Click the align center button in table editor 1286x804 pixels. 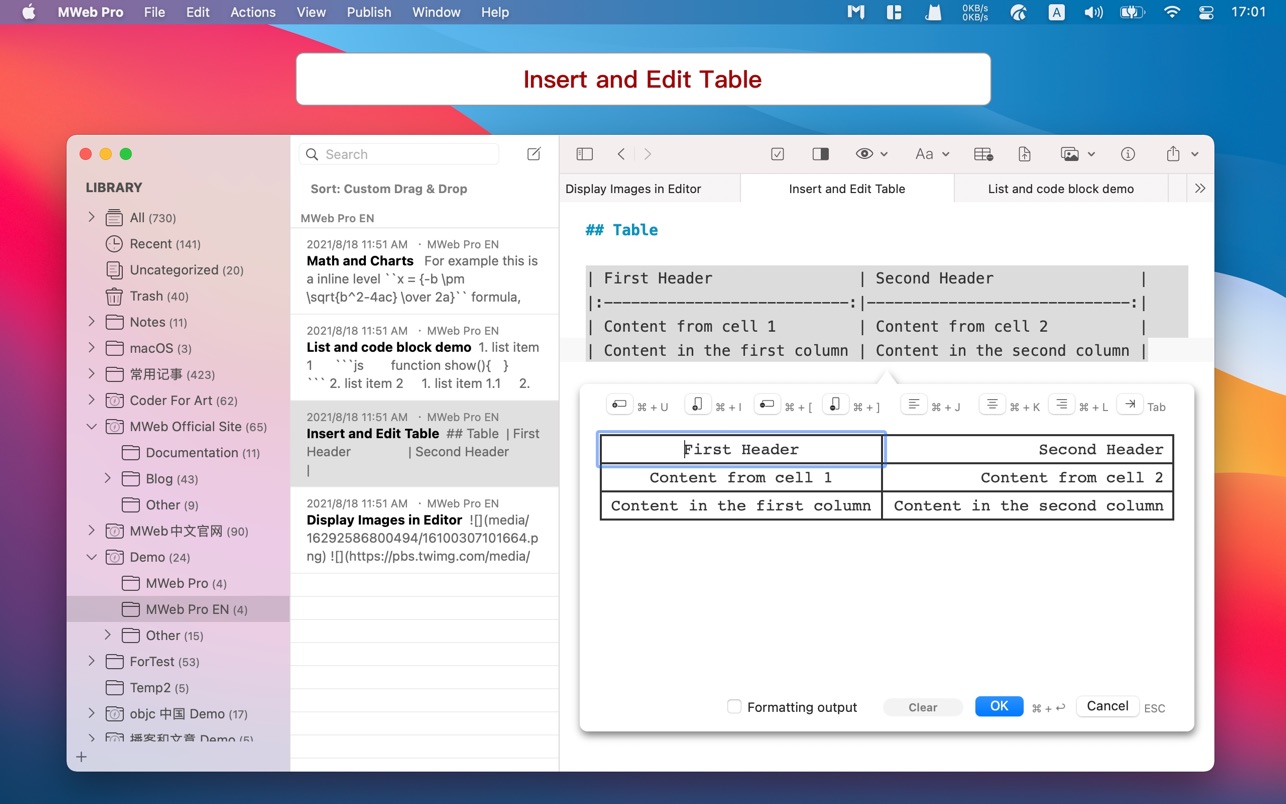point(991,405)
